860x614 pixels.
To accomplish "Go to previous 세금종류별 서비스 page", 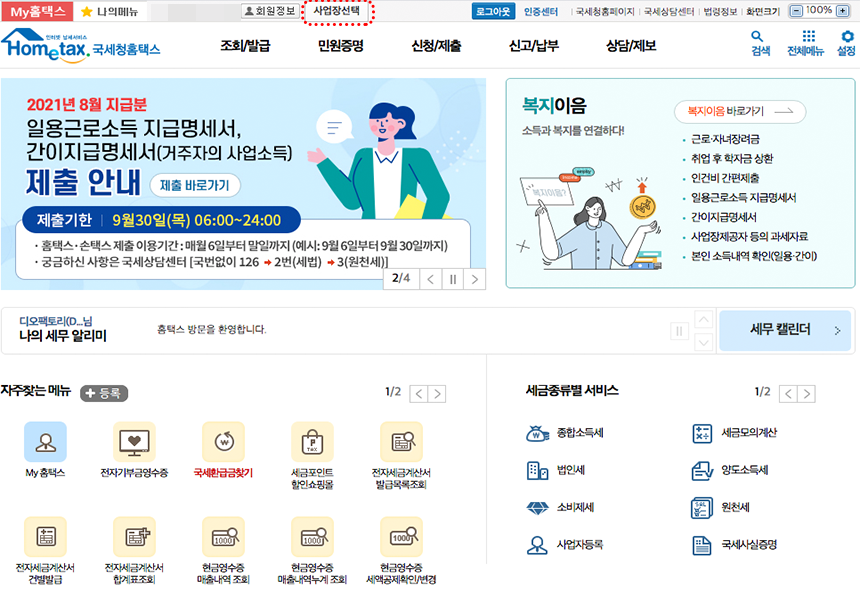I will pyautogui.click(x=788, y=394).
